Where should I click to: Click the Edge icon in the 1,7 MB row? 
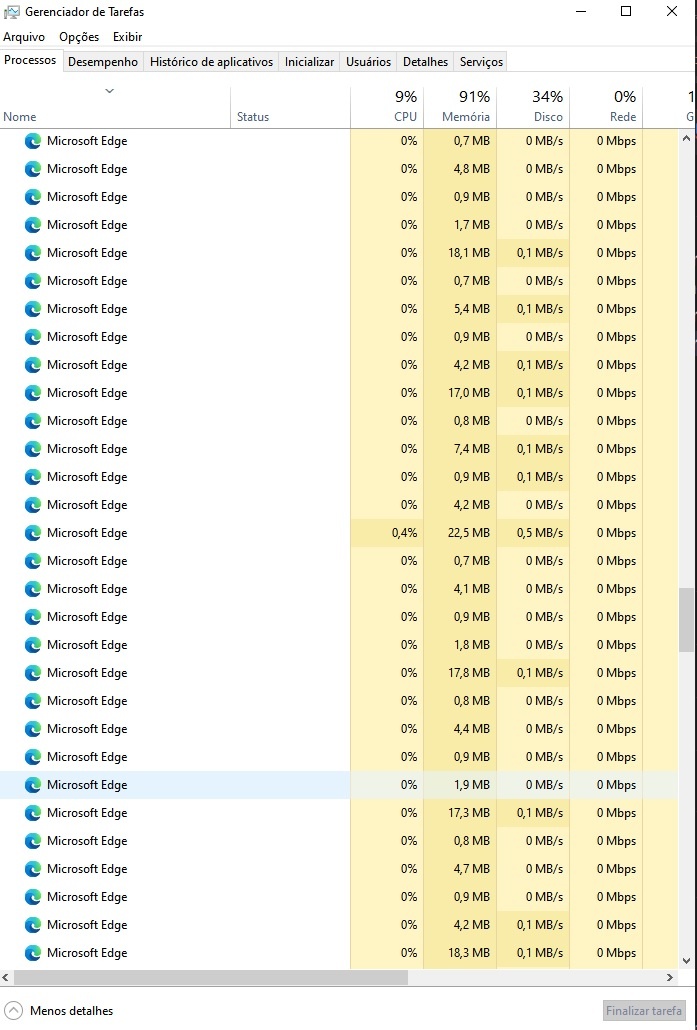33,225
